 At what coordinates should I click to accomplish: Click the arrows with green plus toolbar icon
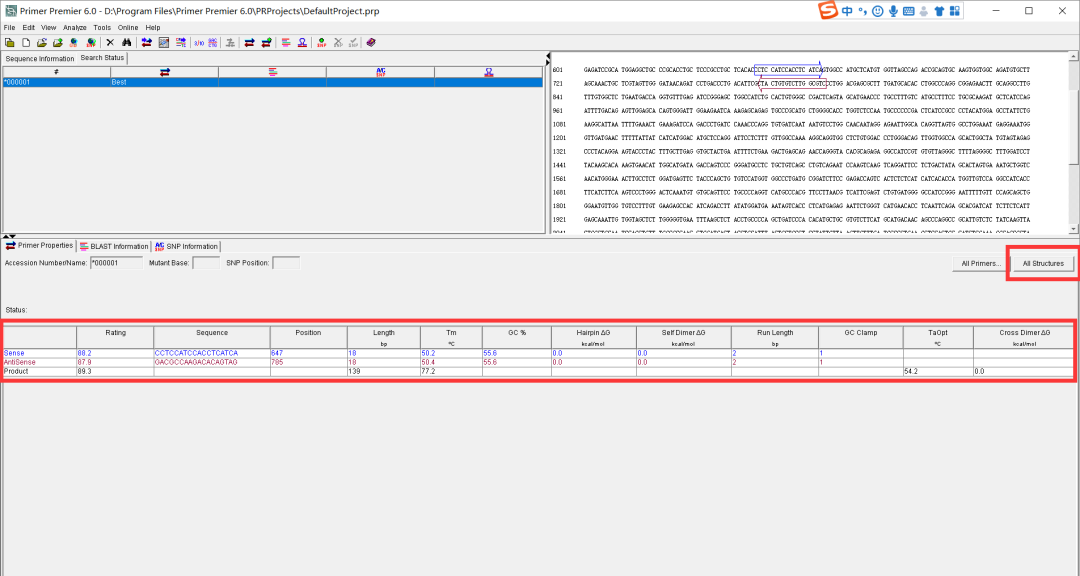coord(267,43)
